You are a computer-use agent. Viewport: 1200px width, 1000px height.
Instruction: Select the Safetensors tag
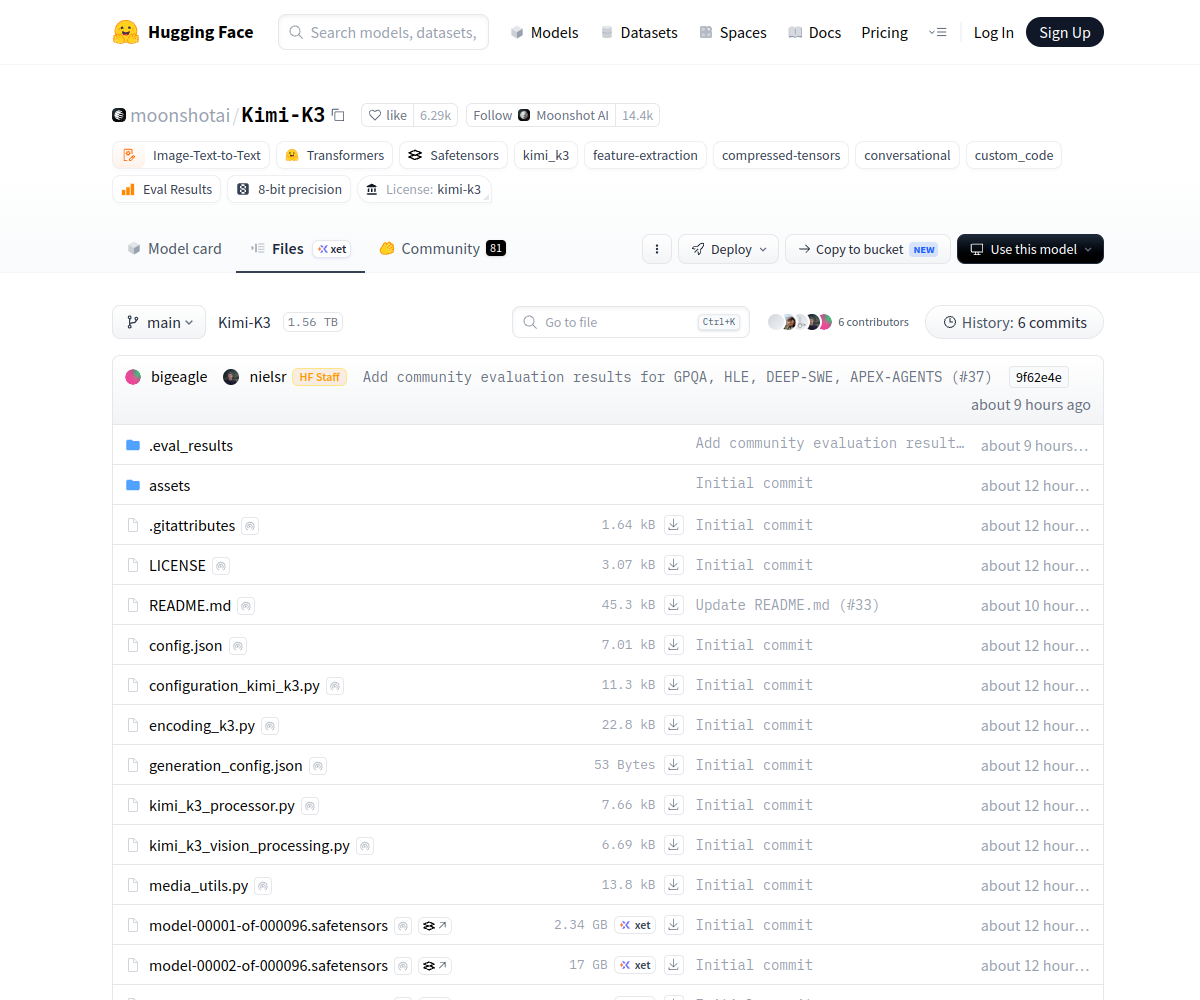click(x=453, y=155)
